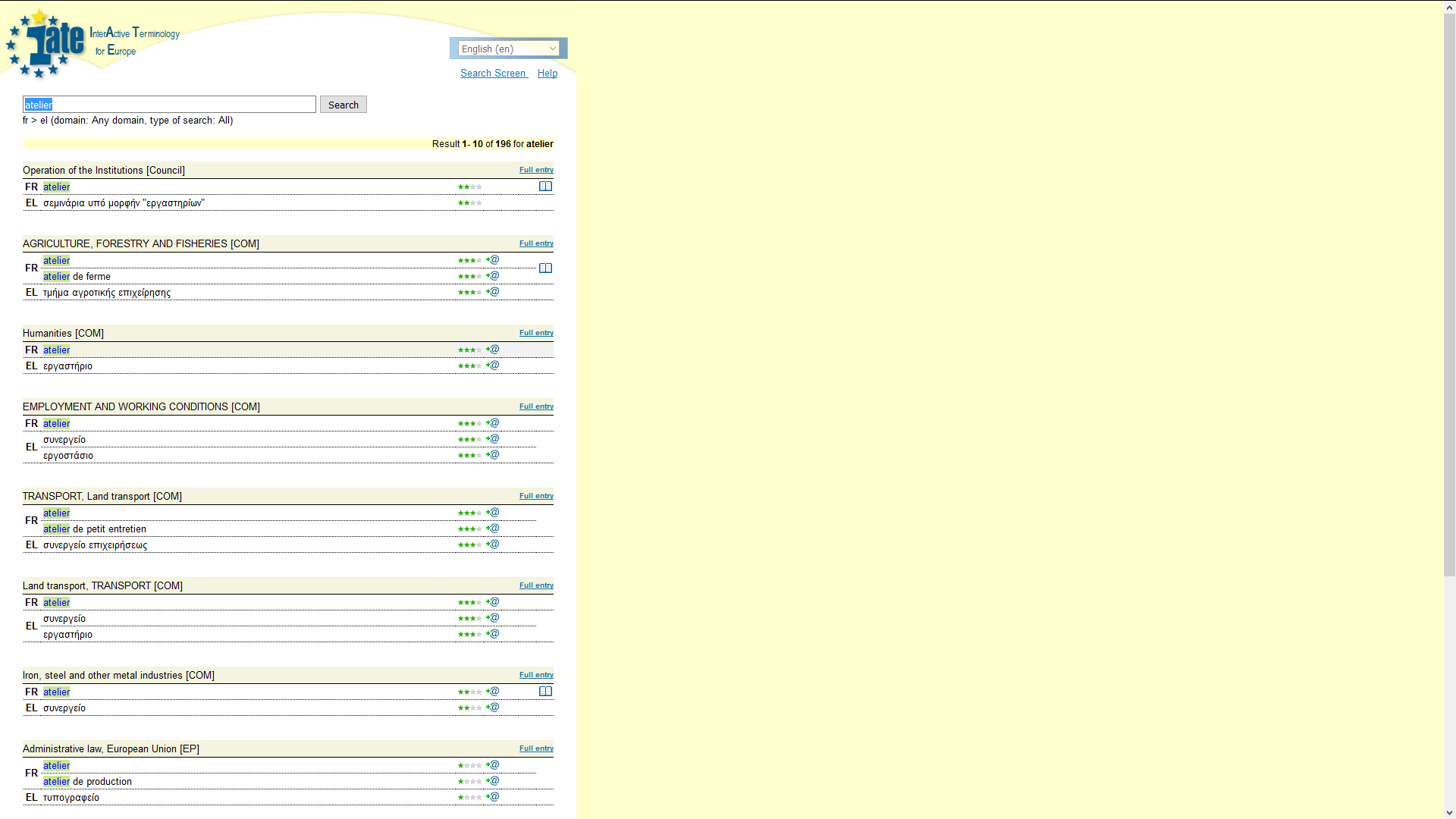
Task: Click +@ for 'Land transport, TRANSPORT' EL 'εργαστήριο'
Action: (x=493, y=634)
